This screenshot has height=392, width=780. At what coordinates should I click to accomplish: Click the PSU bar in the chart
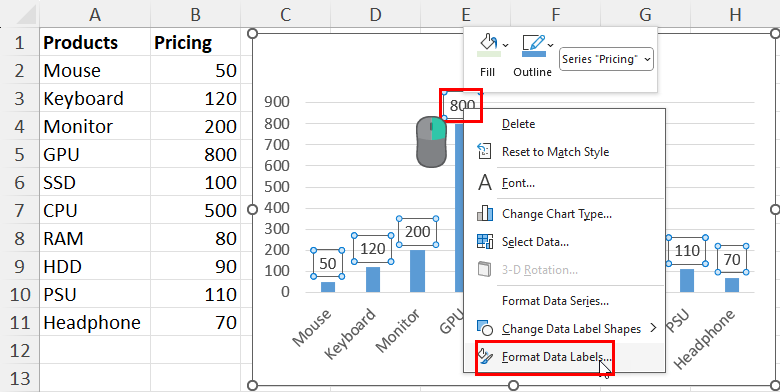click(687, 281)
